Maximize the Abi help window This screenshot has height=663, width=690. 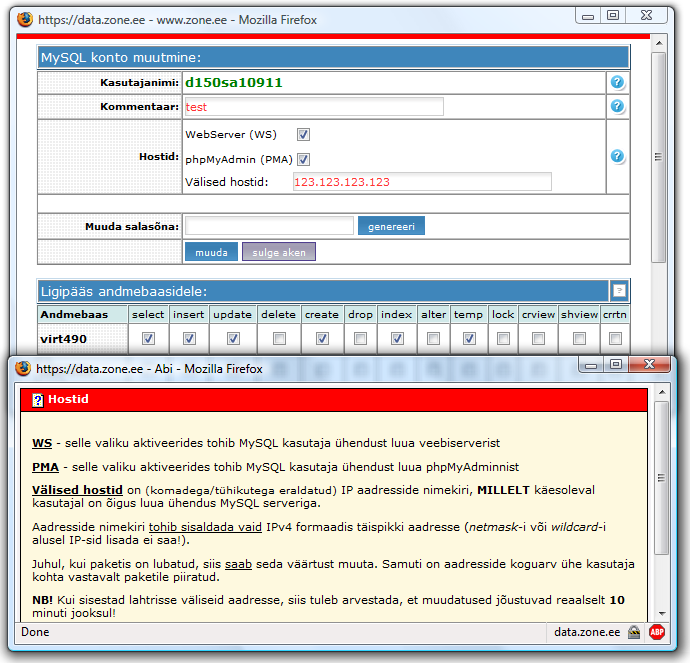click(x=616, y=364)
